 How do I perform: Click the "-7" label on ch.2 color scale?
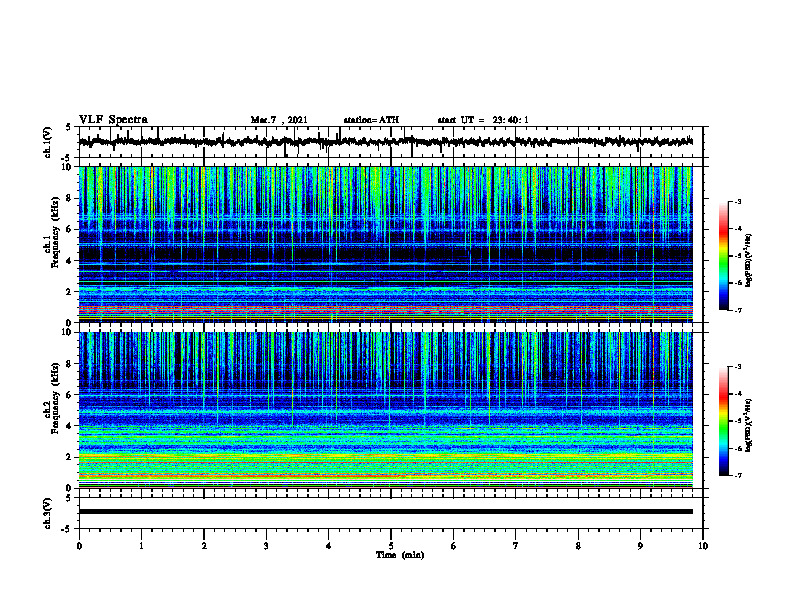coord(738,475)
